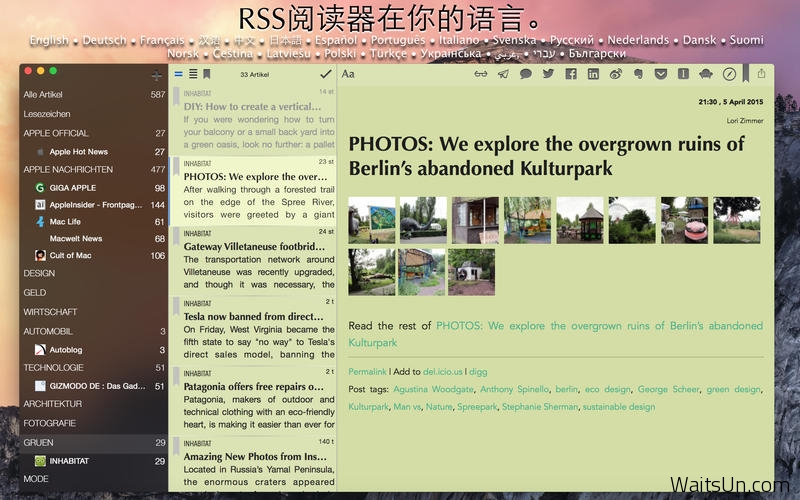The image size is (800, 500).
Task: Open Gateway Villetaneuse footbridge article
Action: pyautogui.click(x=253, y=260)
